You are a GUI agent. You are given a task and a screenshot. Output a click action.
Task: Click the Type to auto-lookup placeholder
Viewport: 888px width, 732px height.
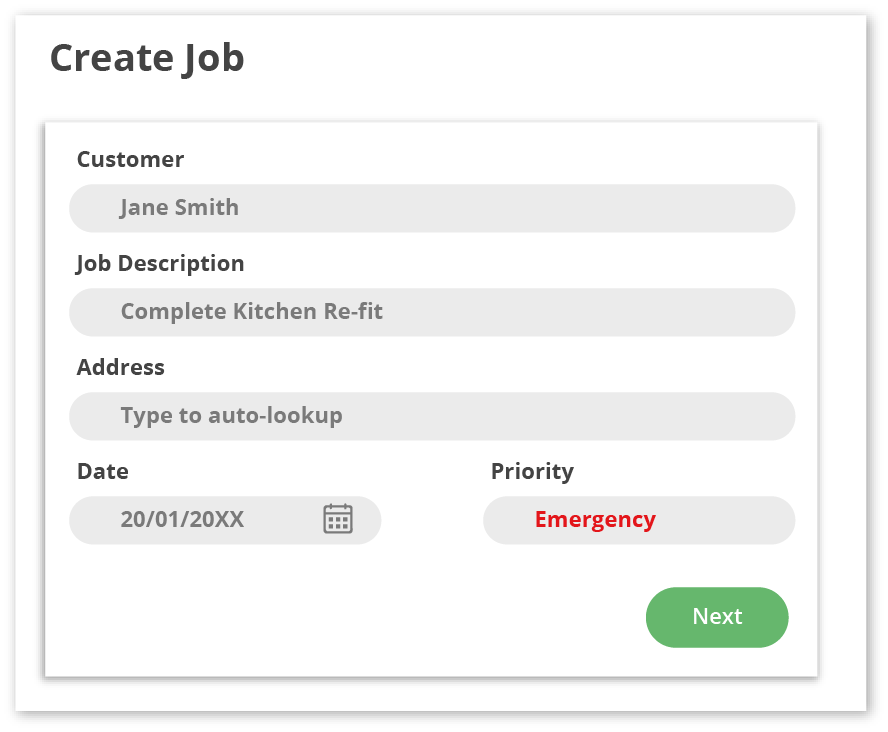231,416
